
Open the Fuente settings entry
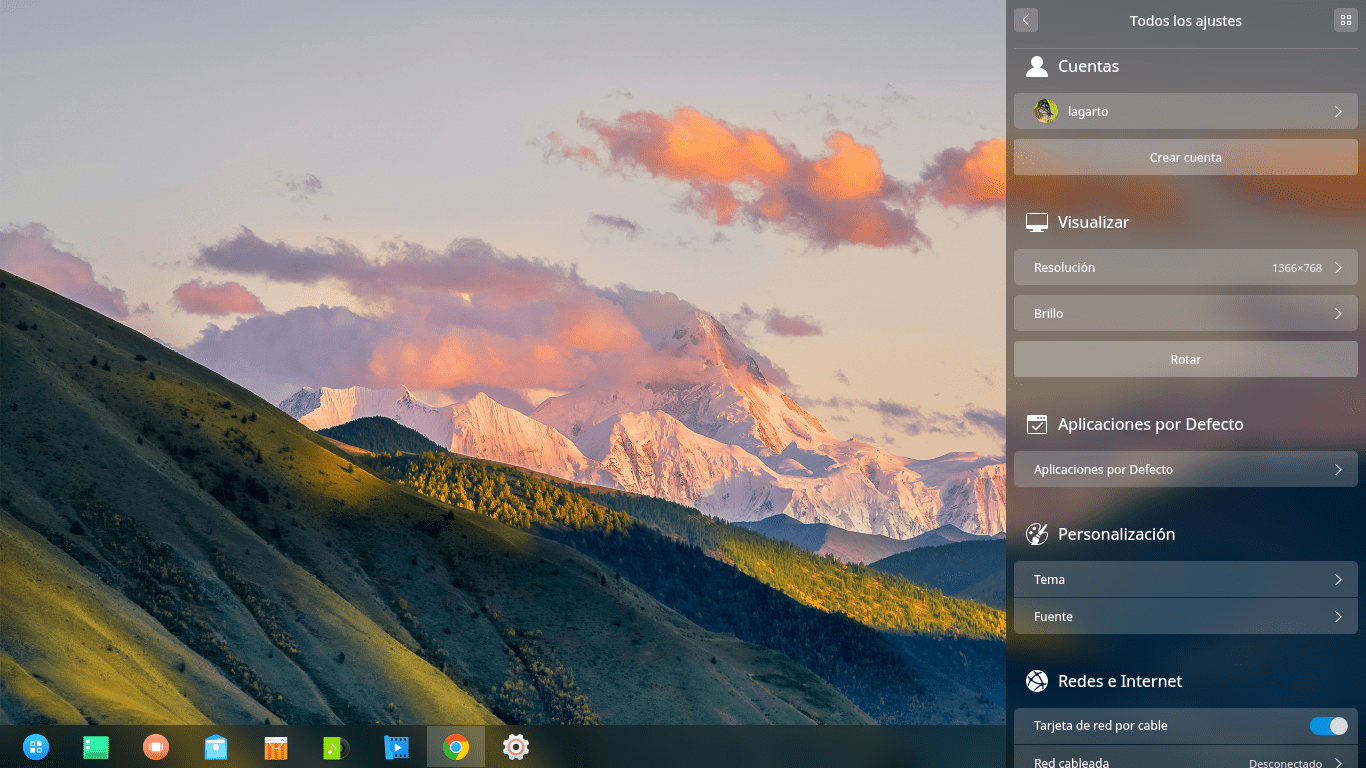pos(1185,617)
